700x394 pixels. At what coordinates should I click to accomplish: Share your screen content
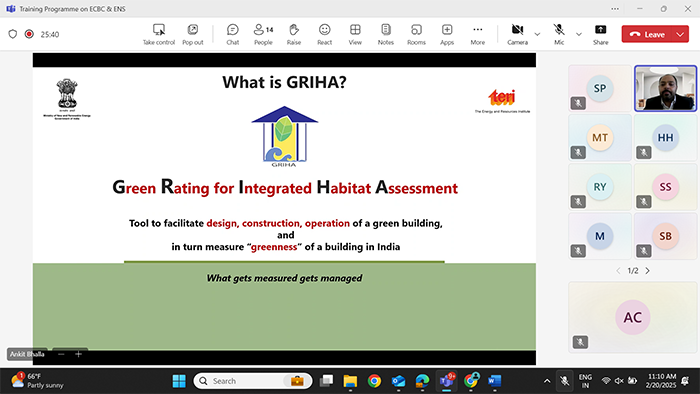(600, 34)
